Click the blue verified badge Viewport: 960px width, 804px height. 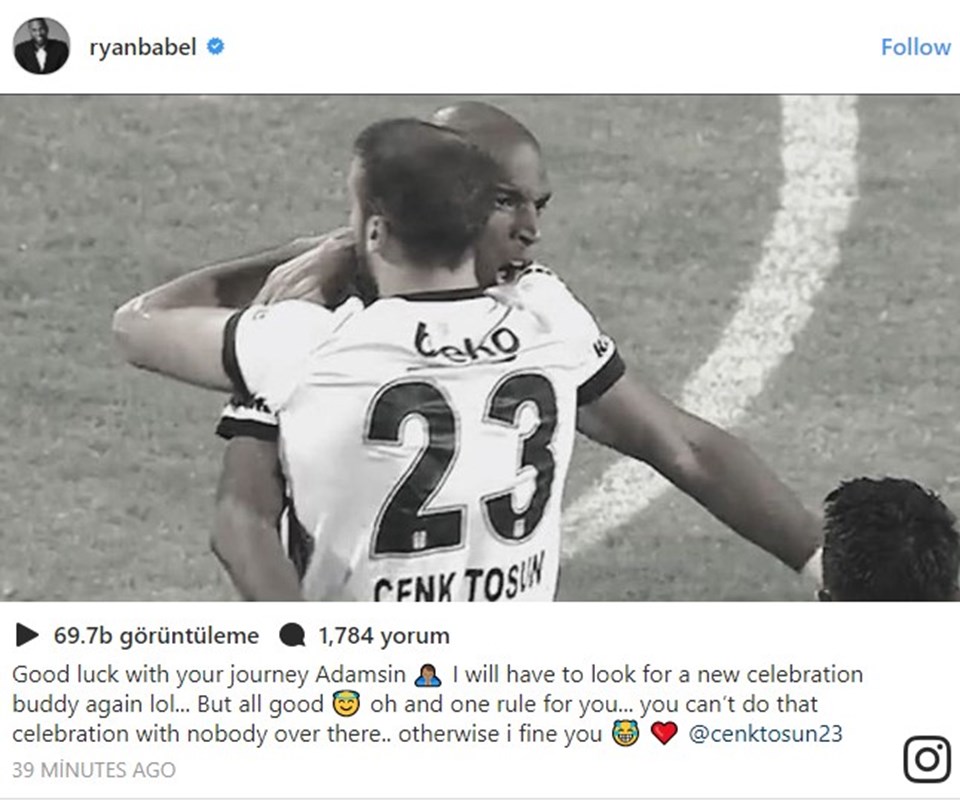215,47
